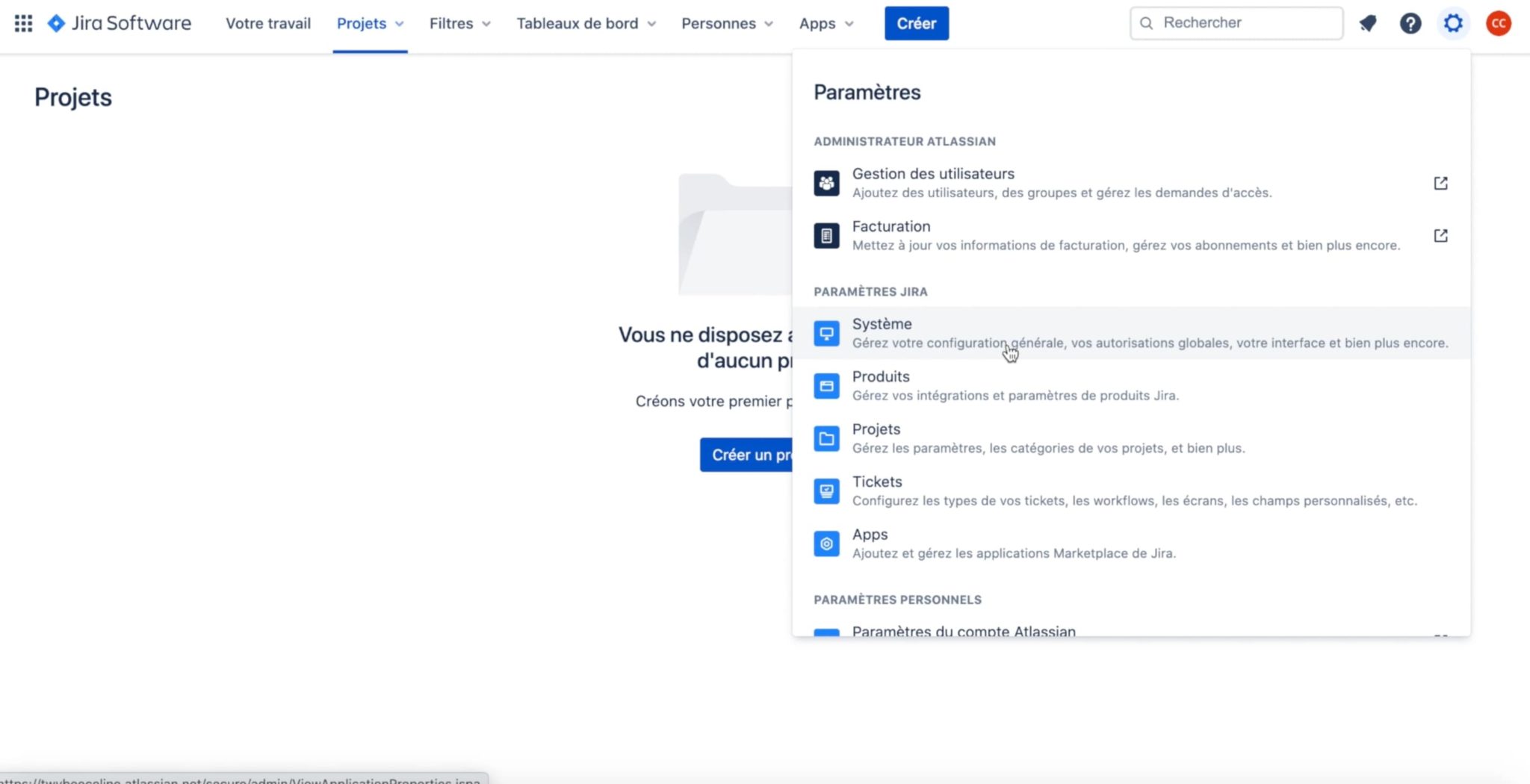
Task: Open the help question mark icon
Action: [x=1410, y=23]
